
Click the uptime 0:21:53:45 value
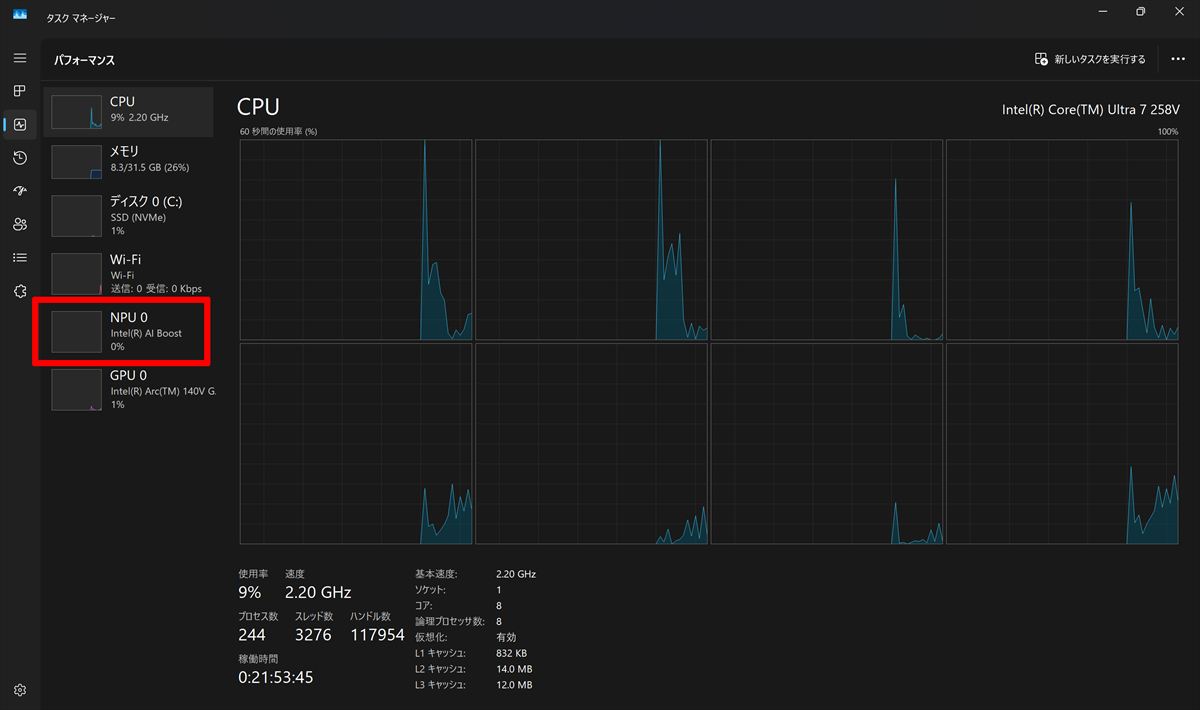[276, 677]
